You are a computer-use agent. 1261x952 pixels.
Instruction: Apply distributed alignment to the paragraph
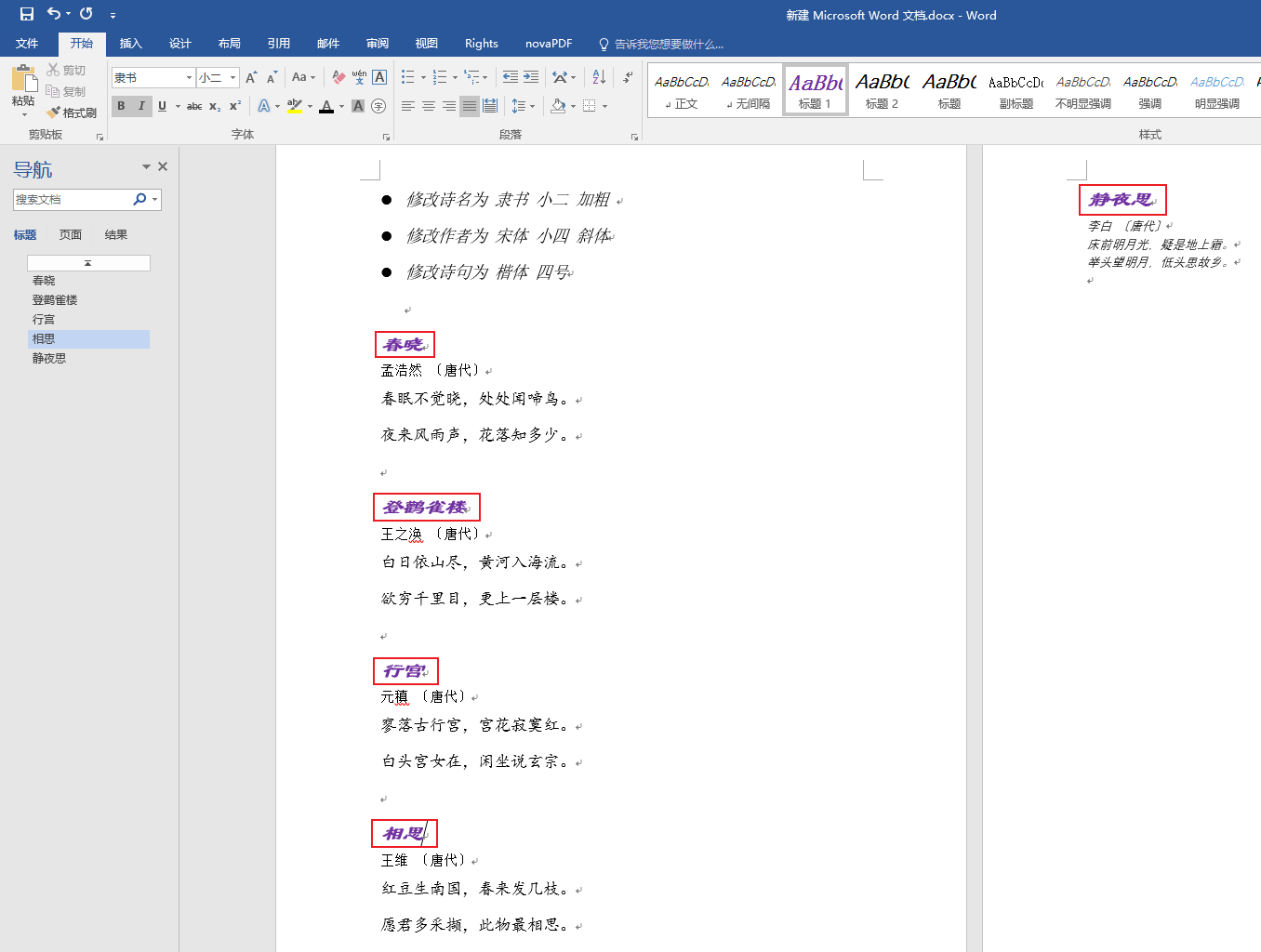(490, 106)
